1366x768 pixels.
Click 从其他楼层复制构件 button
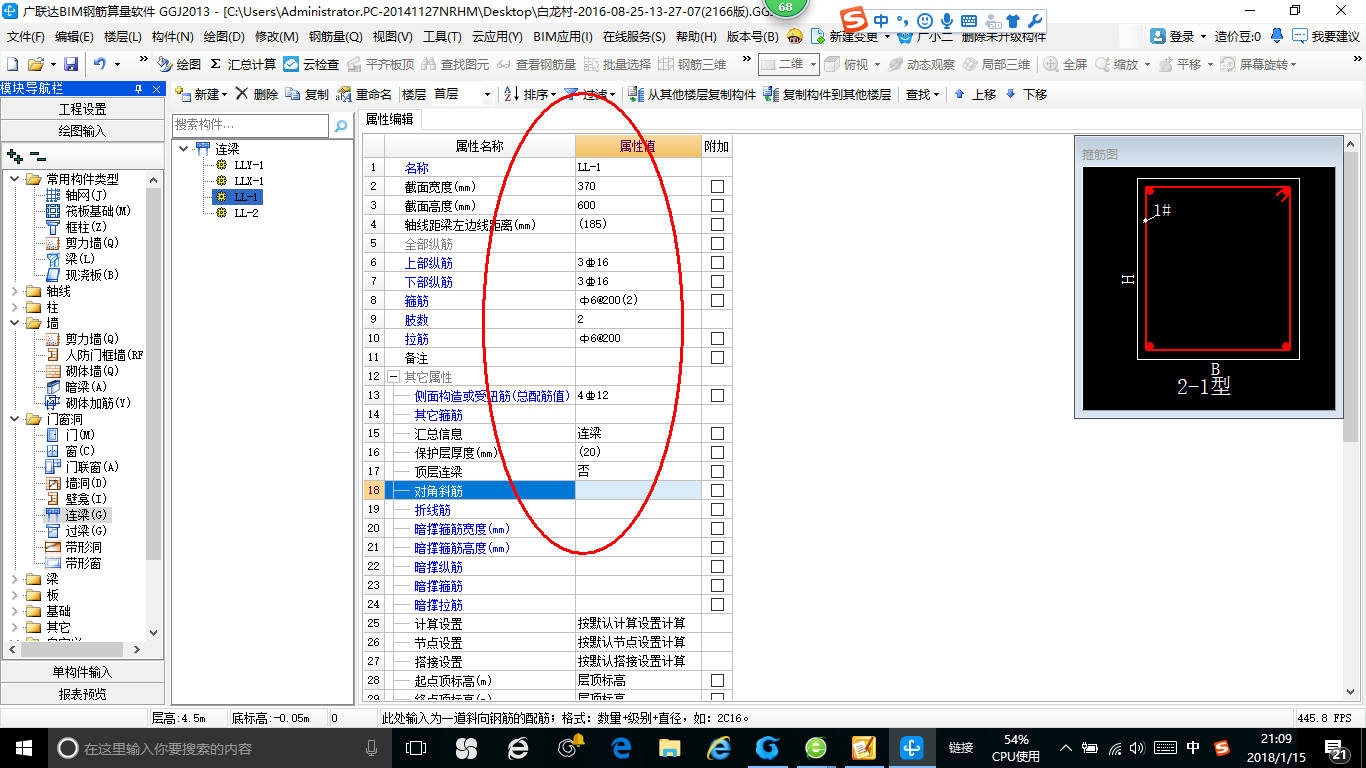(x=692, y=94)
